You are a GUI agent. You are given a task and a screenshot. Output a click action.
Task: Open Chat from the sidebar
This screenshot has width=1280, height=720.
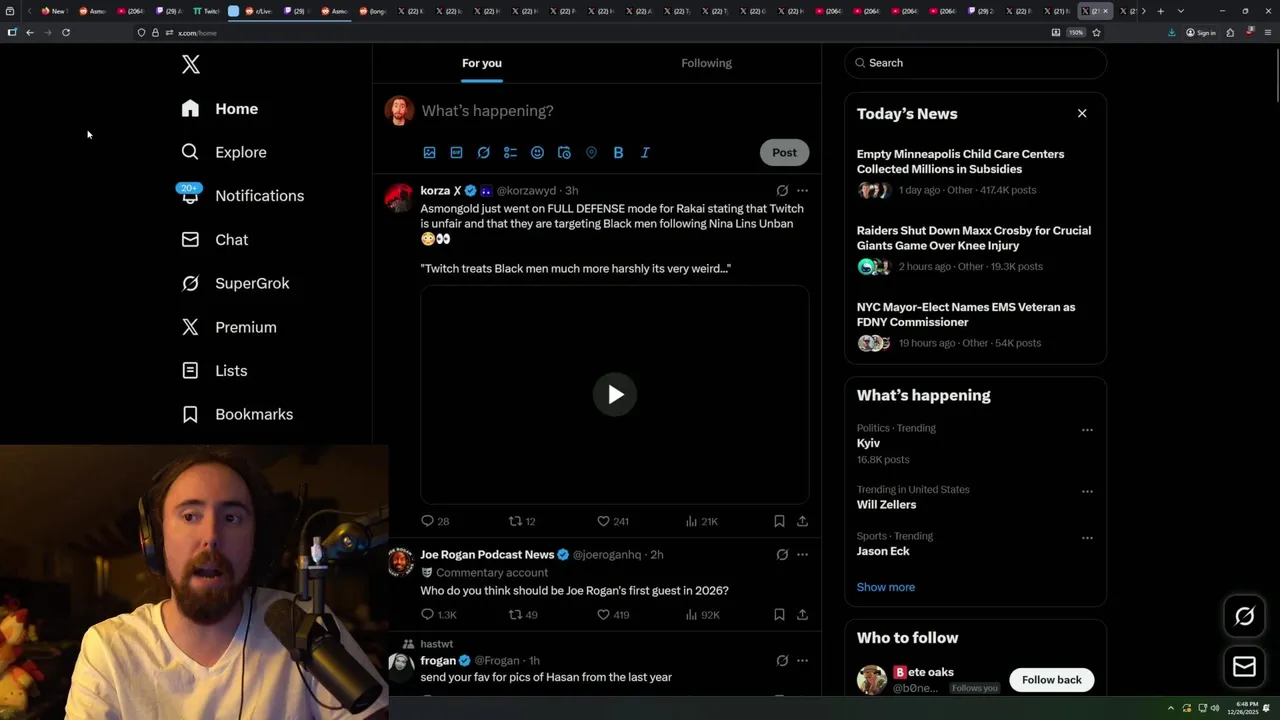coord(215,240)
